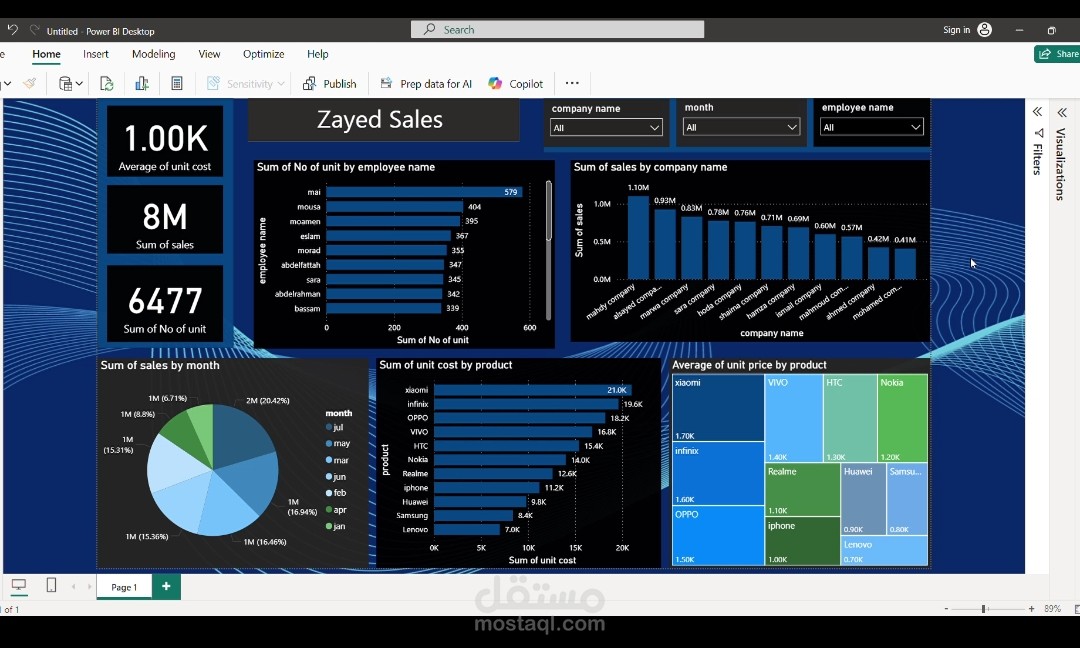1080x648 pixels.
Task: Click the zoom out minus button
Action: click(x=946, y=609)
